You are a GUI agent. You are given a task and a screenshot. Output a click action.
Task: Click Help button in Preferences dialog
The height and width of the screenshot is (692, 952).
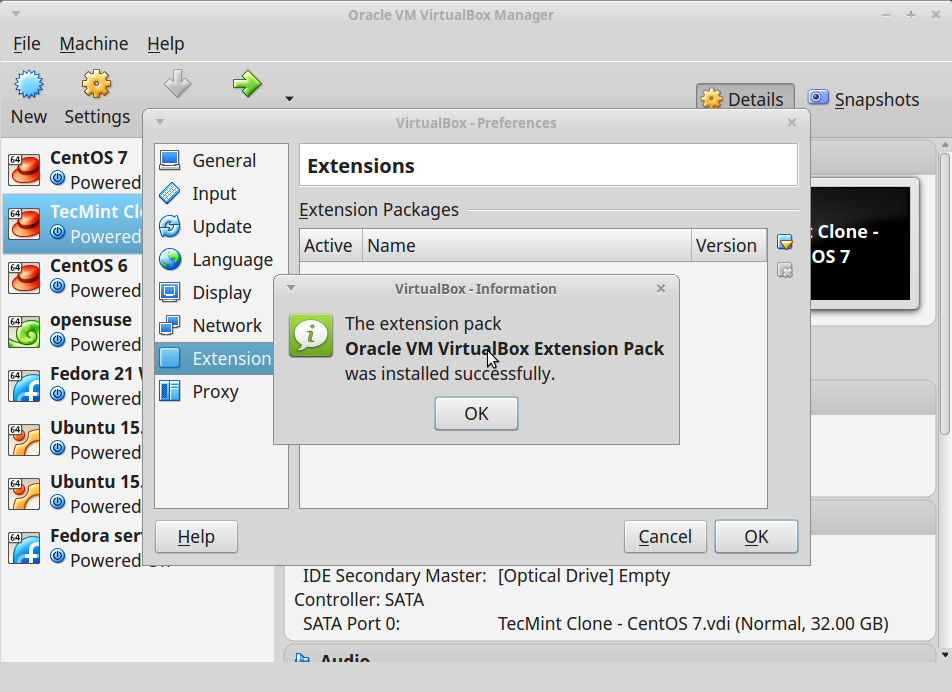(196, 537)
